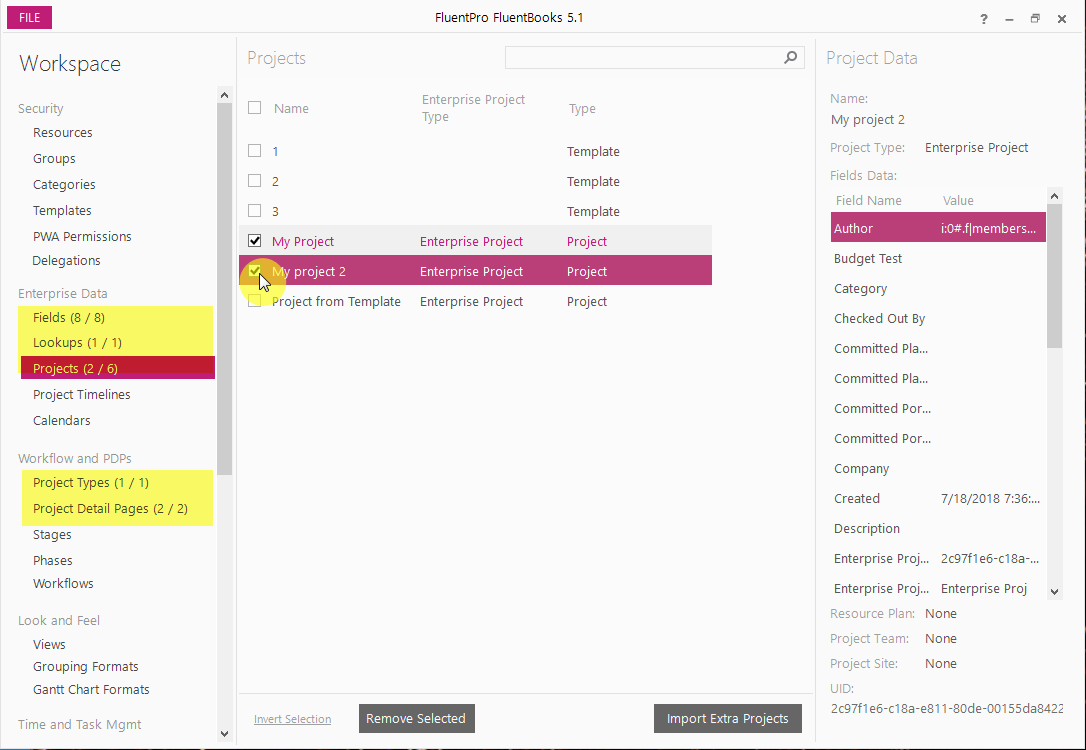This screenshot has height=750, width=1086.
Task: Open Stages in Workflow and PDPs
Action: [52, 535]
